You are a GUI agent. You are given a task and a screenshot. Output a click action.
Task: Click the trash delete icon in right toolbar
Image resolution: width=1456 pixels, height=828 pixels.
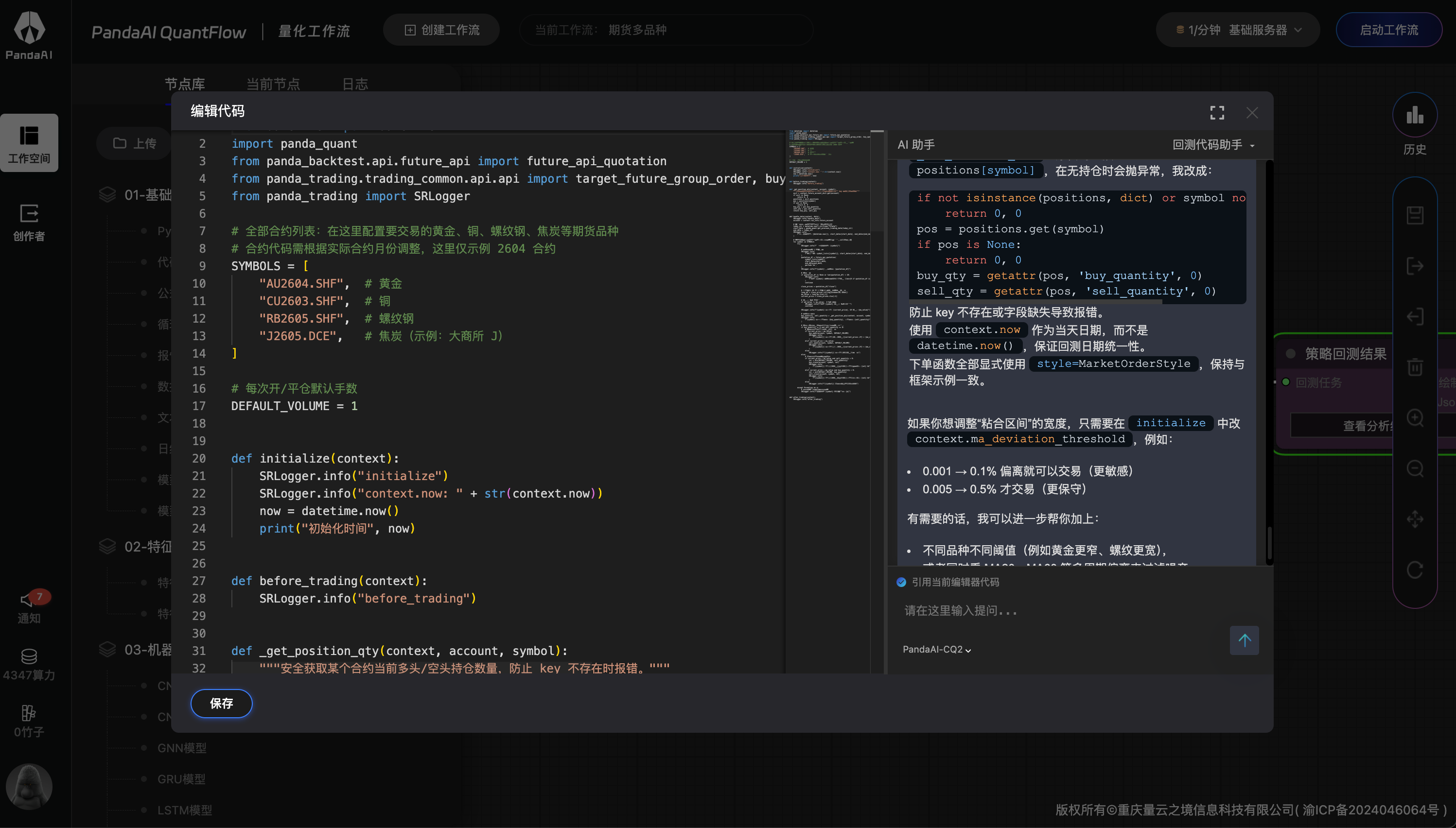(1415, 367)
